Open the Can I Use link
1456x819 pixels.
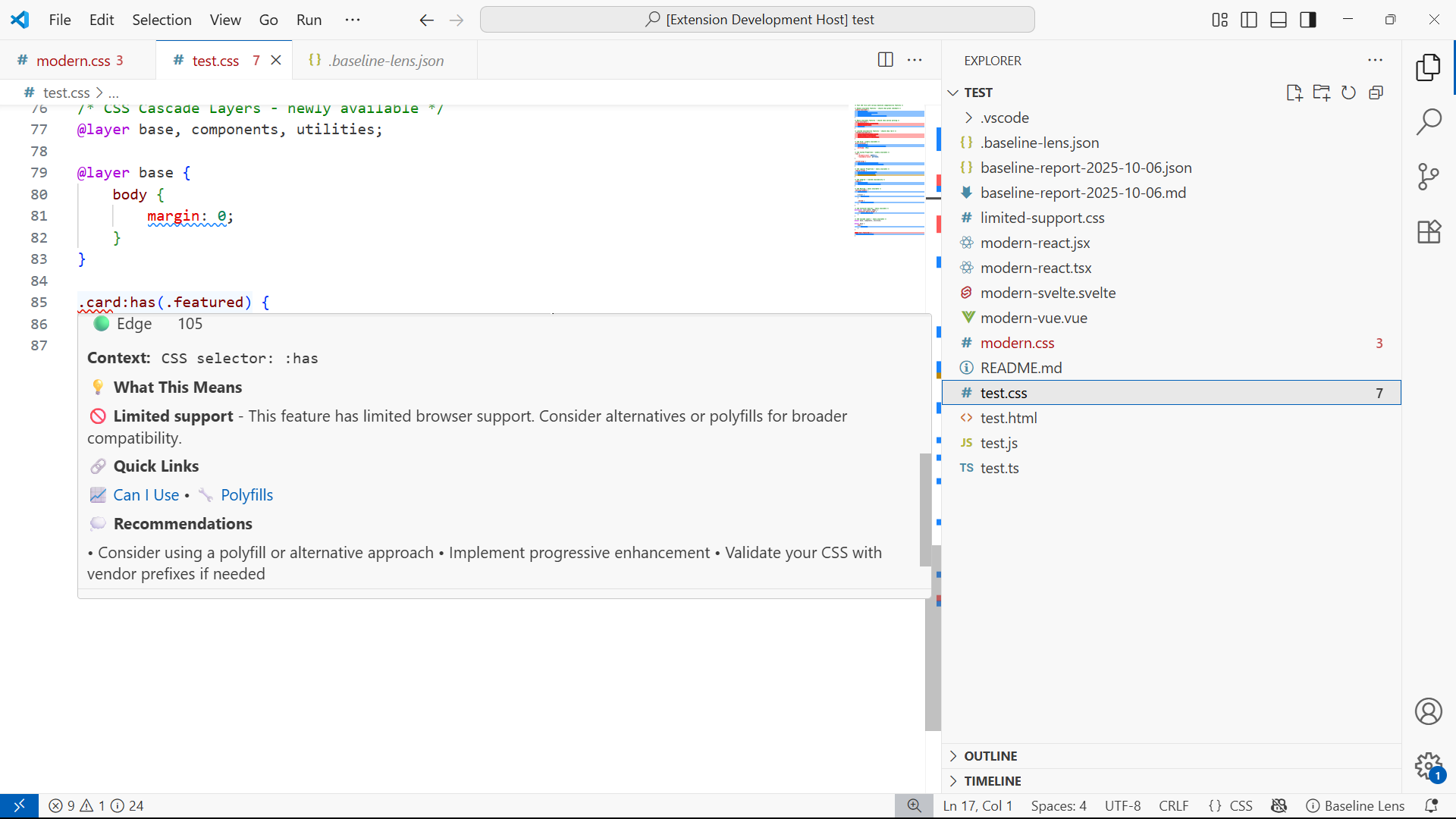(x=146, y=495)
